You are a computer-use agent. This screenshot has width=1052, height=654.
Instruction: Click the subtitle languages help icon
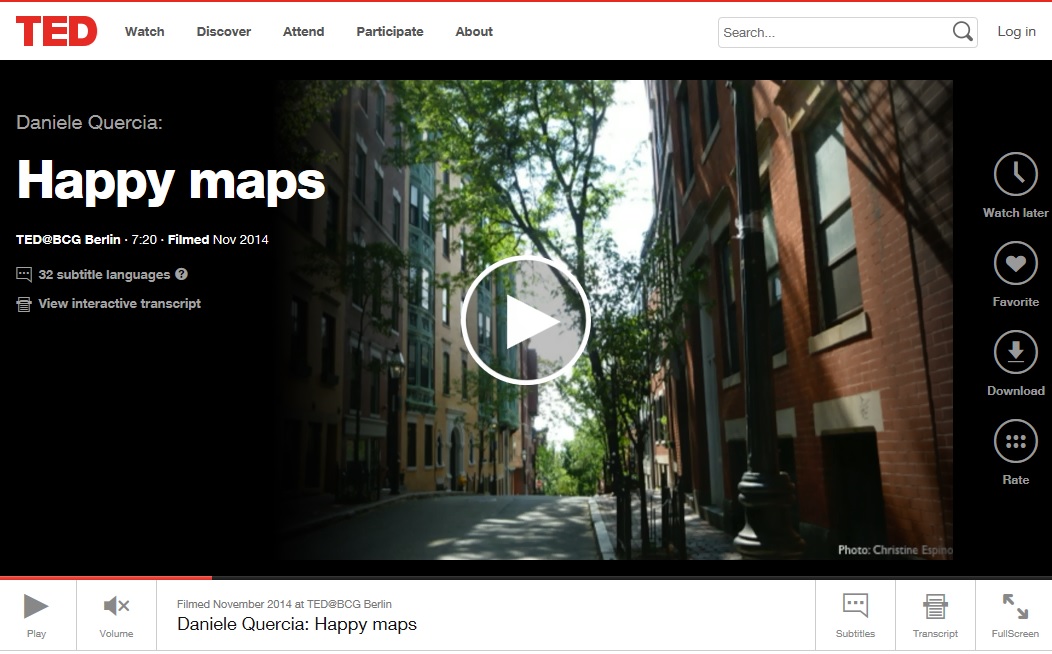click(181, 274)
